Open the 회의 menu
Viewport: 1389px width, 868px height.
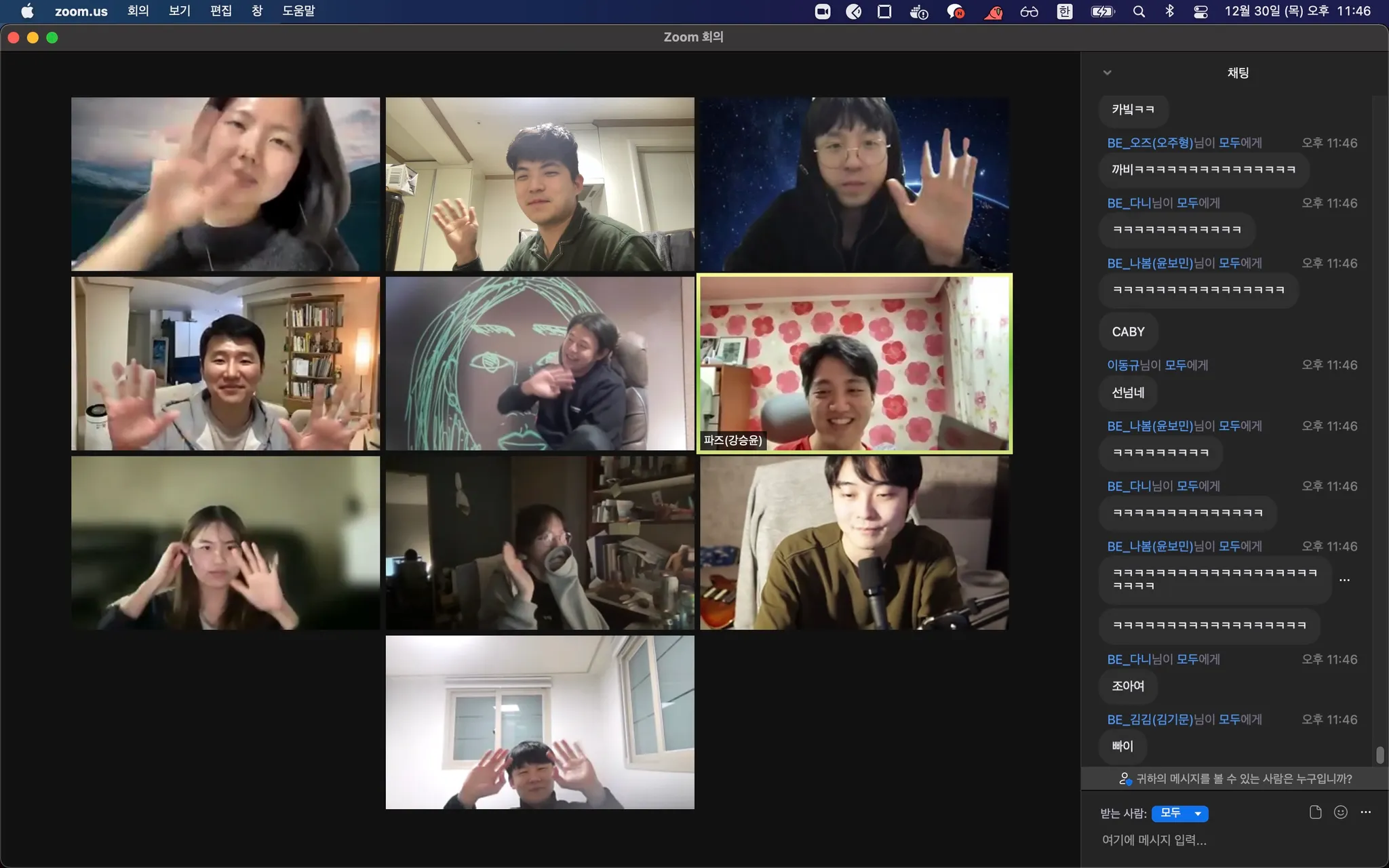click(x=138, y=12)
